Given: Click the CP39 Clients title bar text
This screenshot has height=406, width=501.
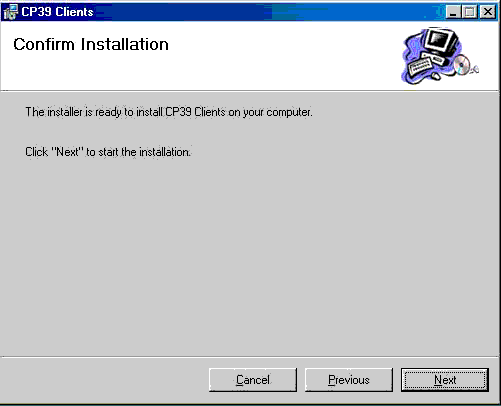Looking at the screenshot, I should pyautogui.click(x=57, y=12).
